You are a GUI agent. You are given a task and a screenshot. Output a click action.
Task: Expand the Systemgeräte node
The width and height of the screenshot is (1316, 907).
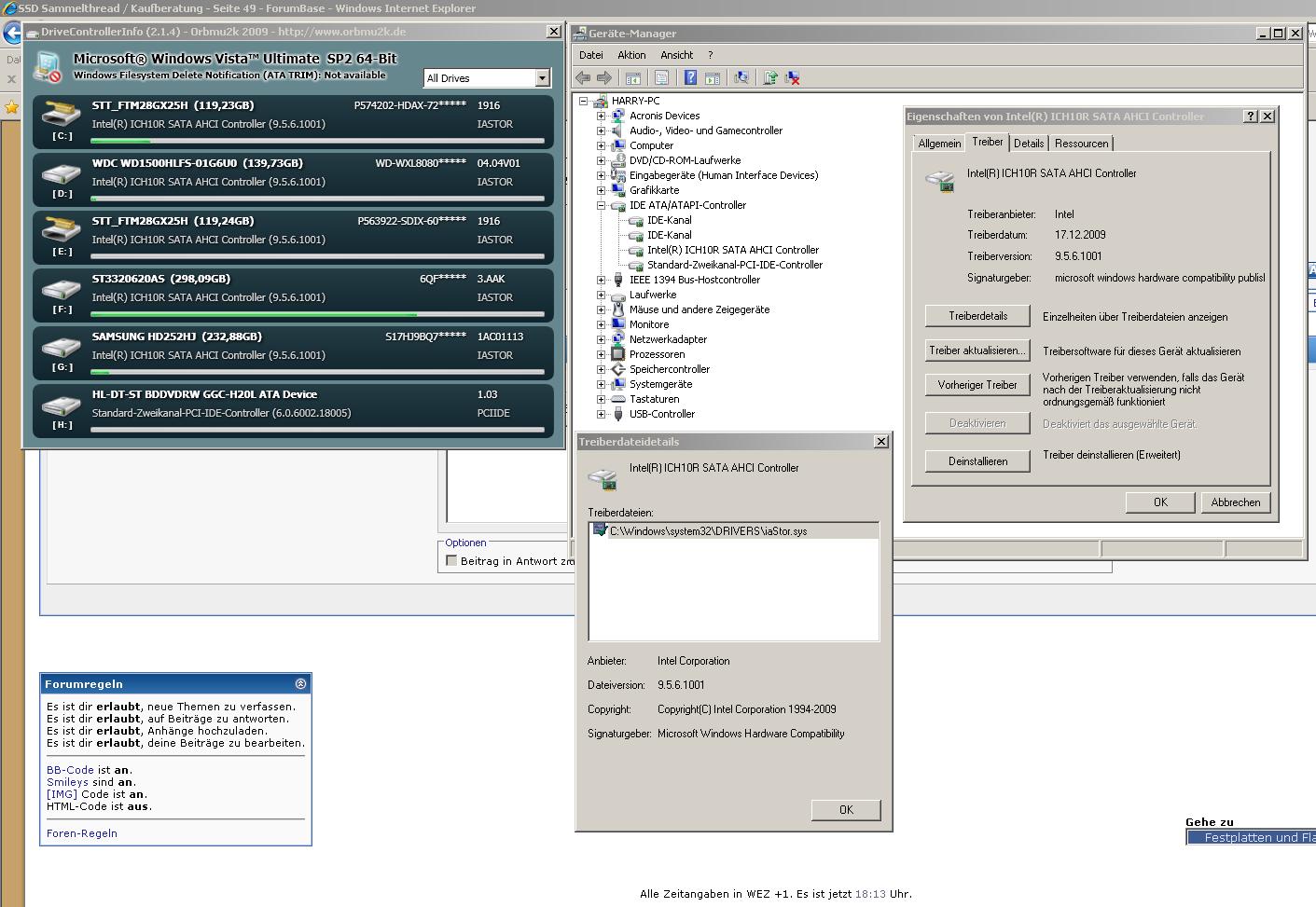coord(602,384)
